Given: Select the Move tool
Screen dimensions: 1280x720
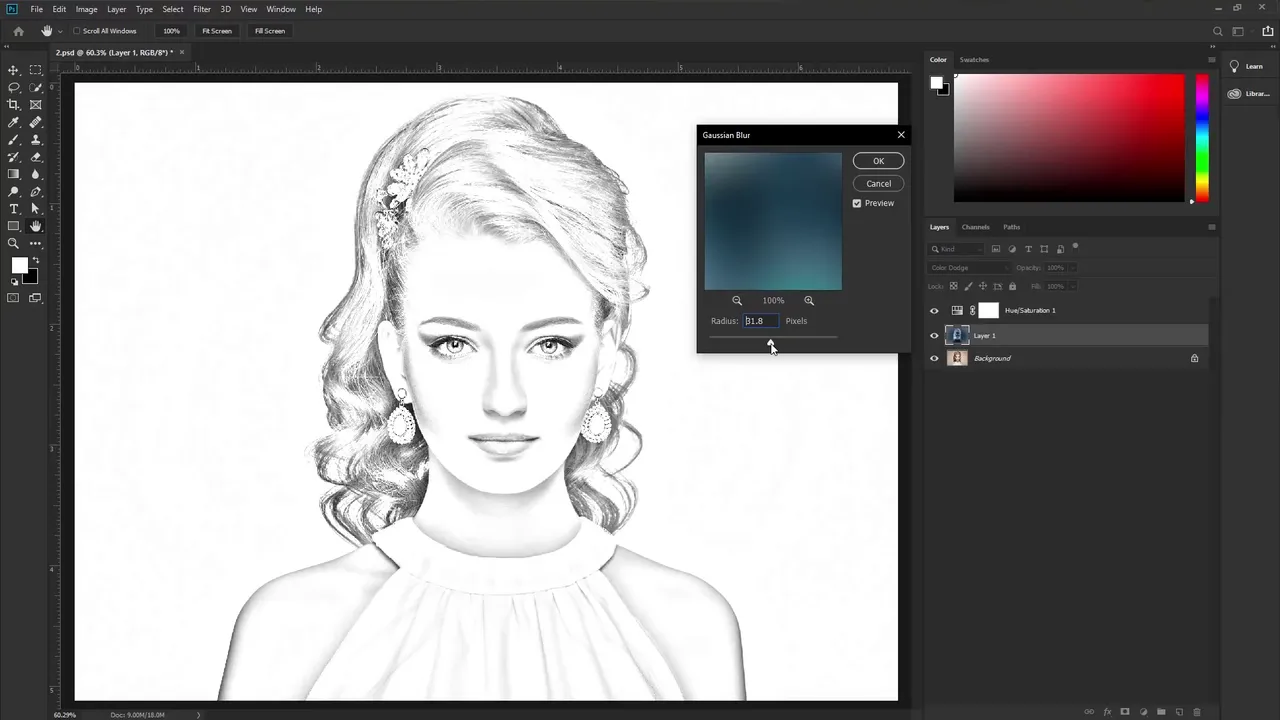Looking at the screenshot, I should [13, 70].
